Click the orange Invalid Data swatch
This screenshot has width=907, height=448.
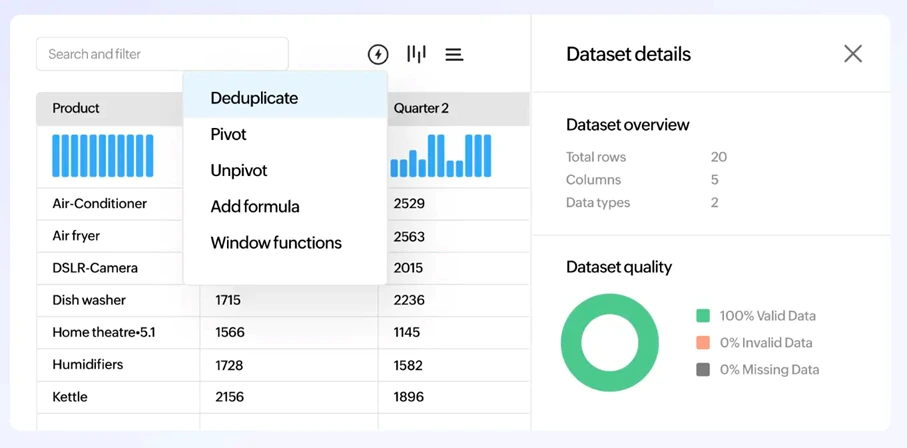pos(703,343)
